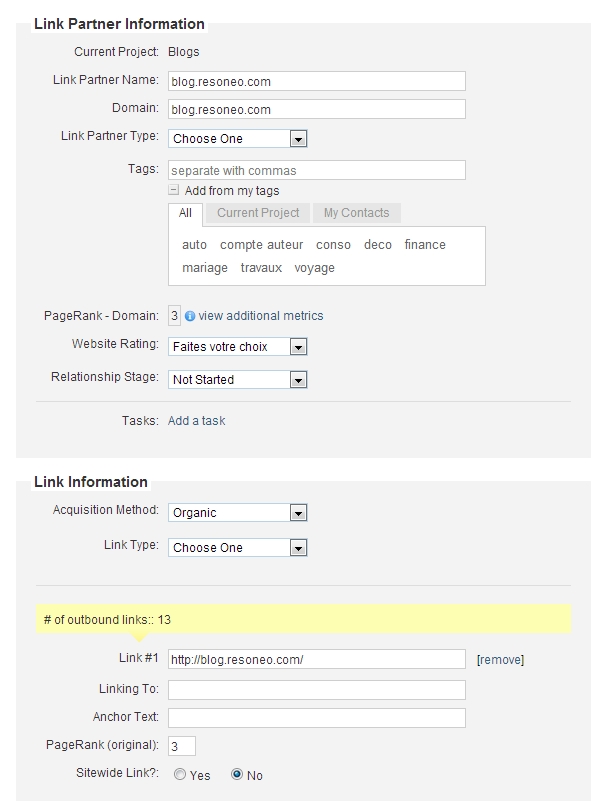Select Yes for Sitewide Link
Viewport: 604px width, 801px height.
click(x=180, y=774)
